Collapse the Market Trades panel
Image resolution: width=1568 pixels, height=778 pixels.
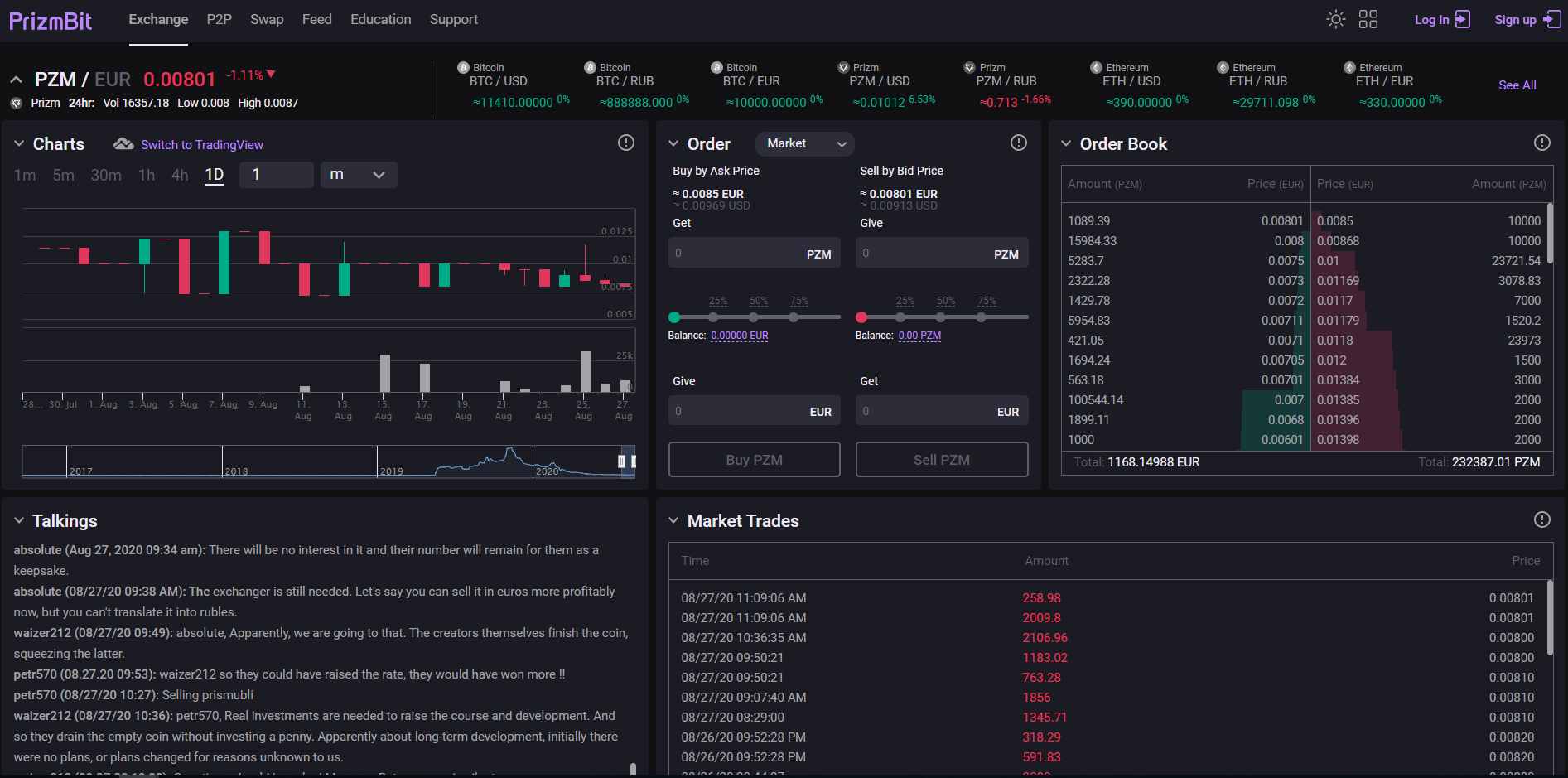(673, 521)
